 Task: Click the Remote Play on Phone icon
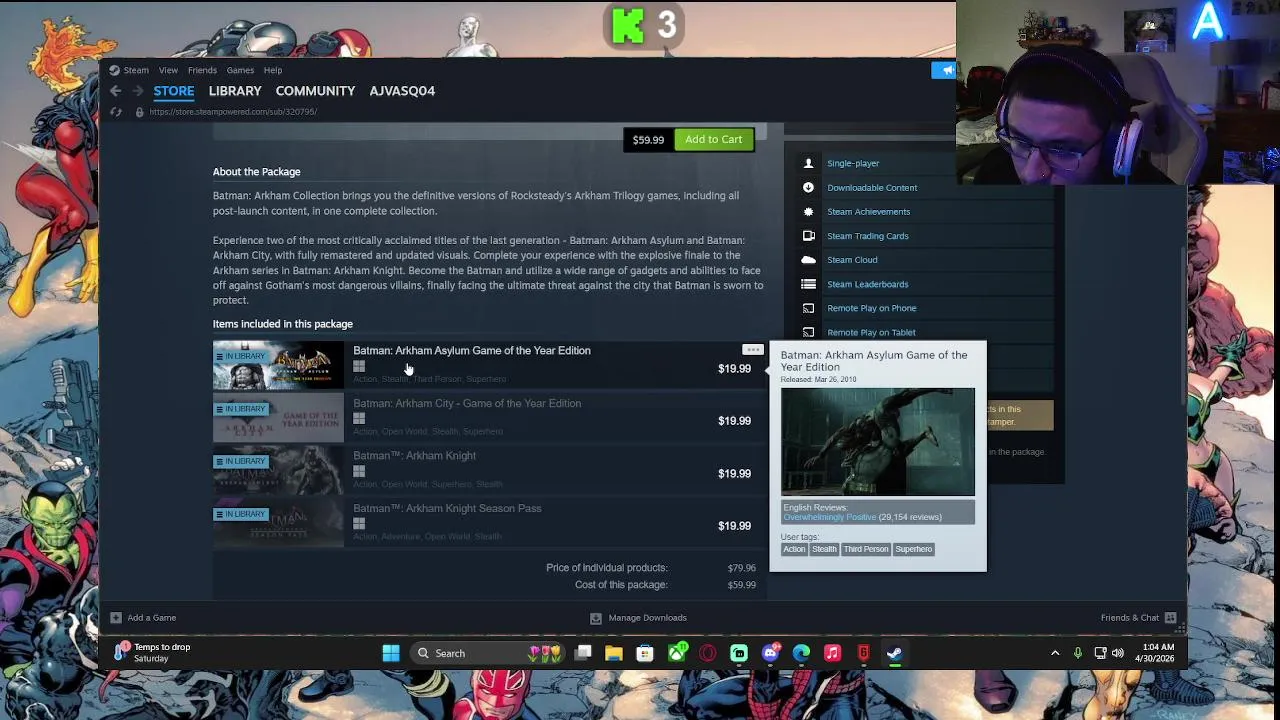(808, 308)
